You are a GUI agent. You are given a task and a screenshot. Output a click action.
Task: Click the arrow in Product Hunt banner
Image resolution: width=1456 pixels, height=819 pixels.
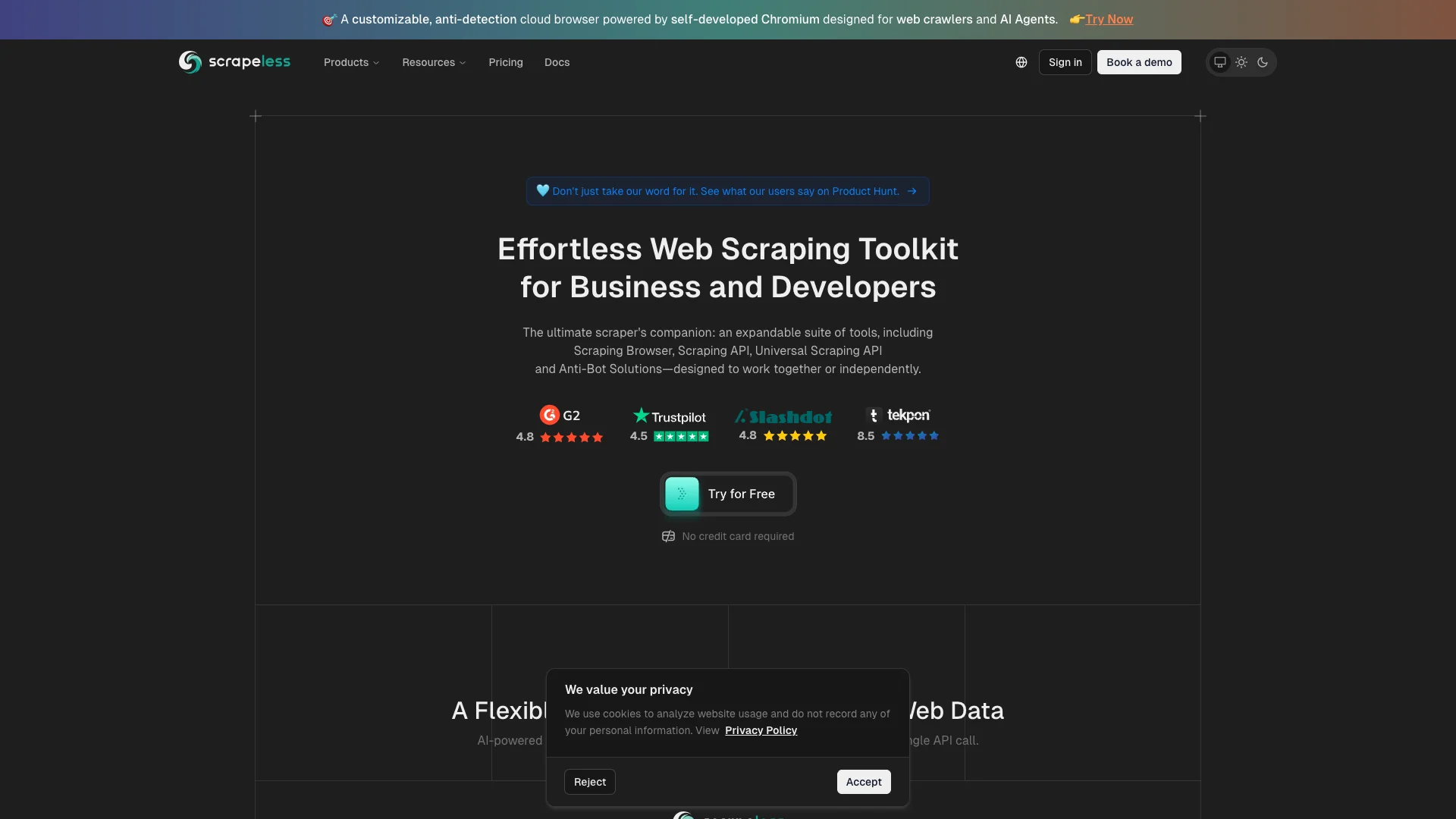(x=912, y=191)
